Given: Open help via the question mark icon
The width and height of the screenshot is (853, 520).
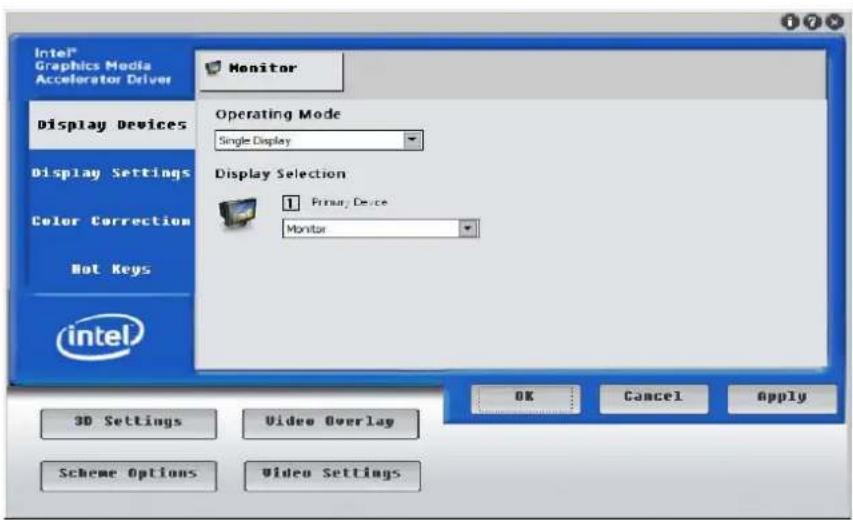Looking at the screenshot, I should [x=812, y=22].
